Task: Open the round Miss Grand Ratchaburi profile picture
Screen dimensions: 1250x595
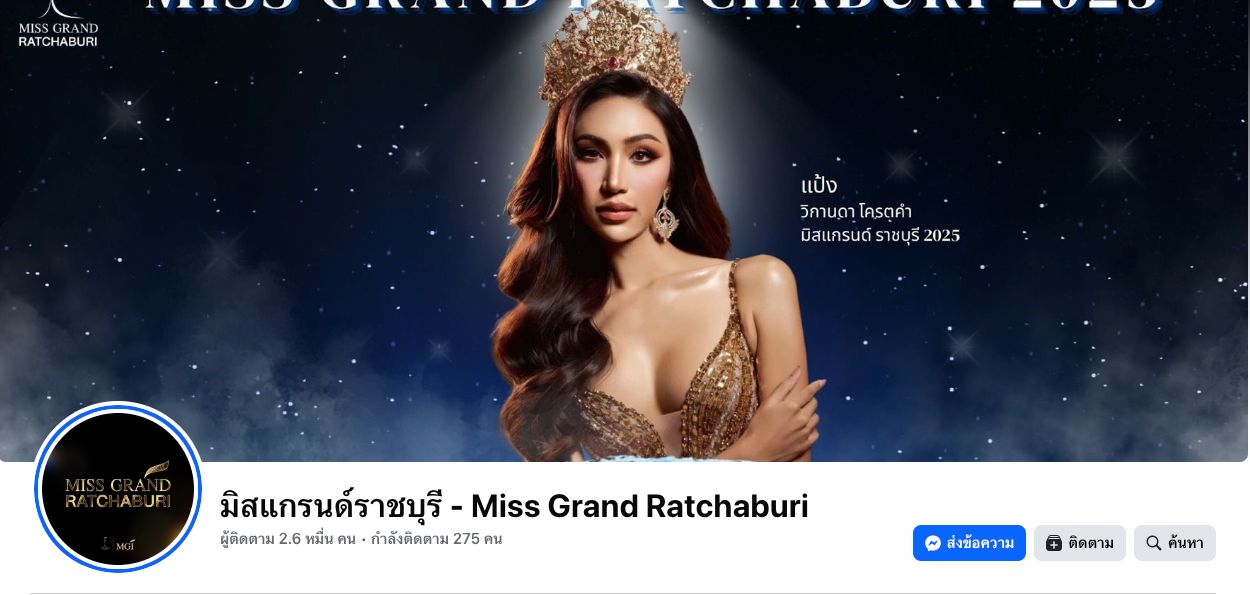Action: click(x=118, y=487)
